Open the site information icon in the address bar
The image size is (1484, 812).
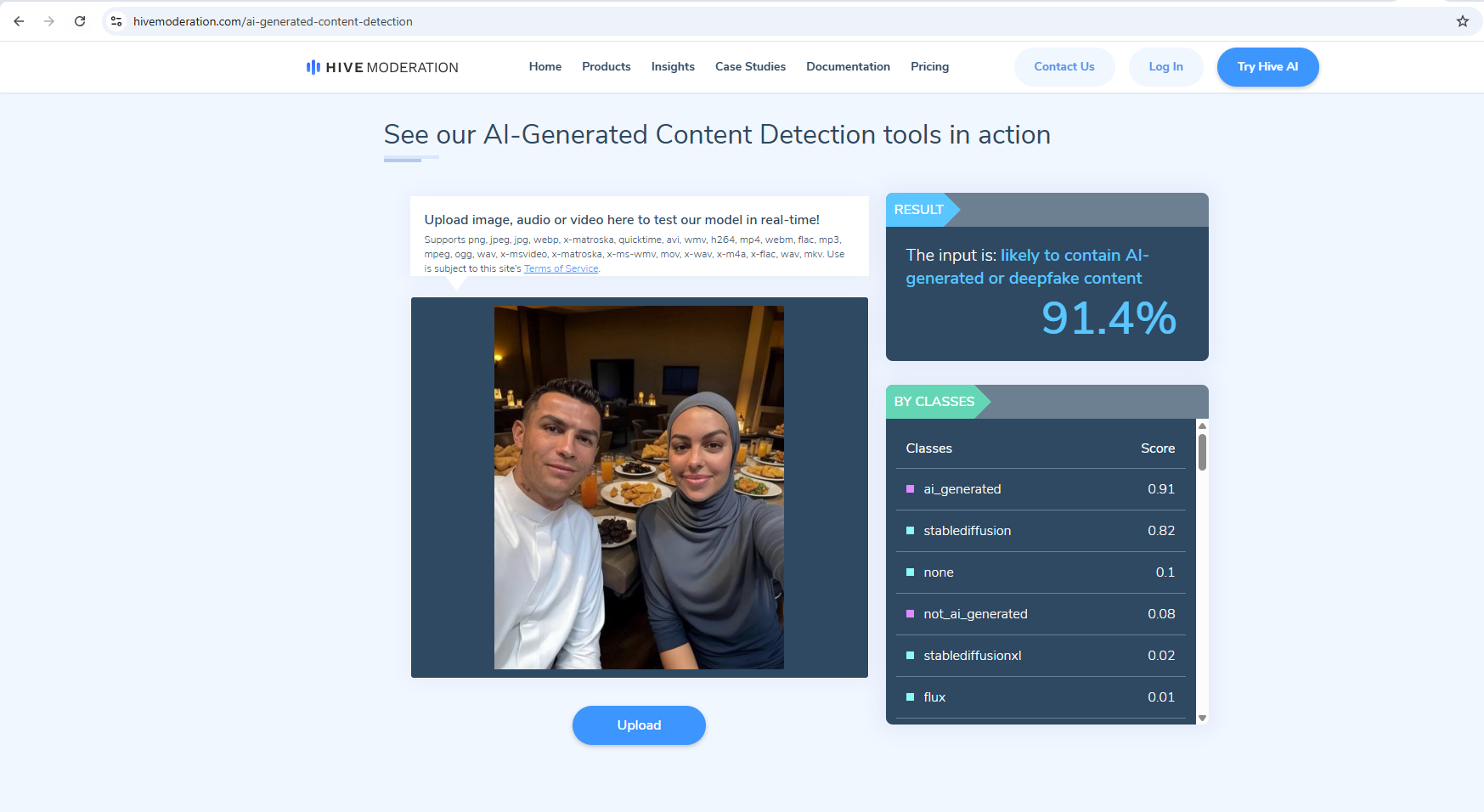116,21
